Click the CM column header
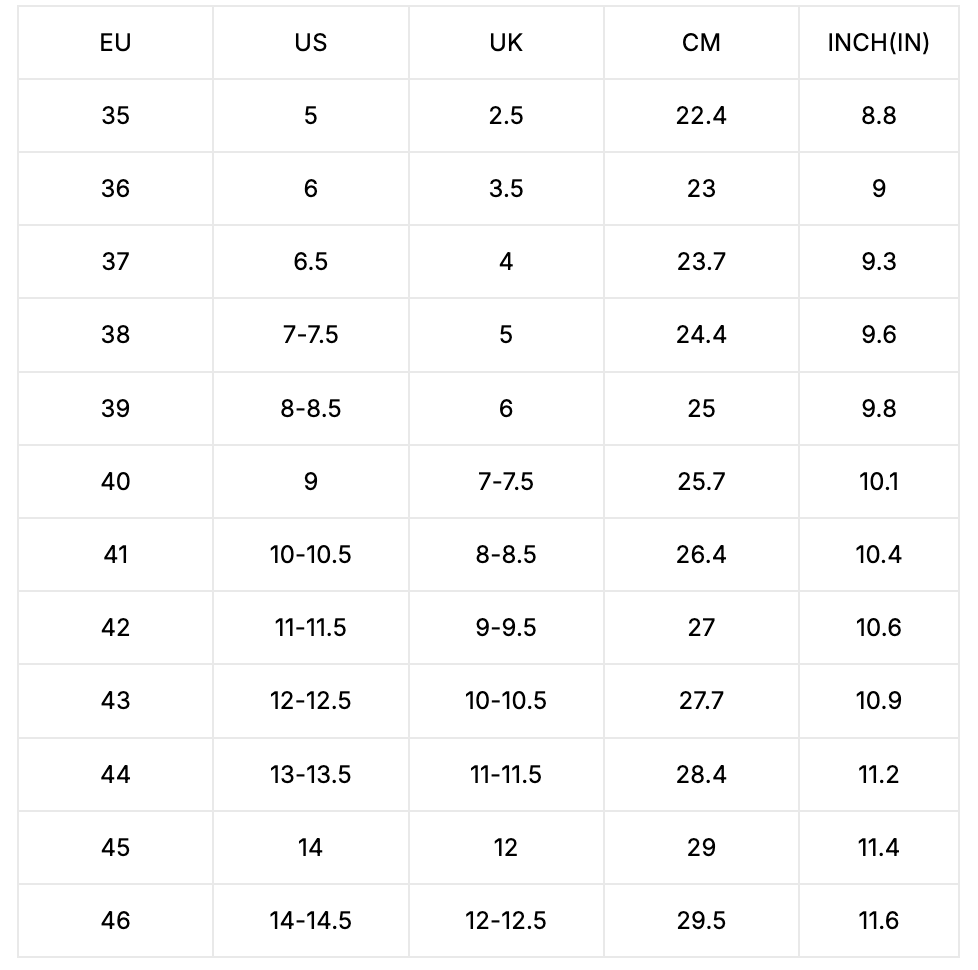The image size is (978, 970). coord(701,43)
